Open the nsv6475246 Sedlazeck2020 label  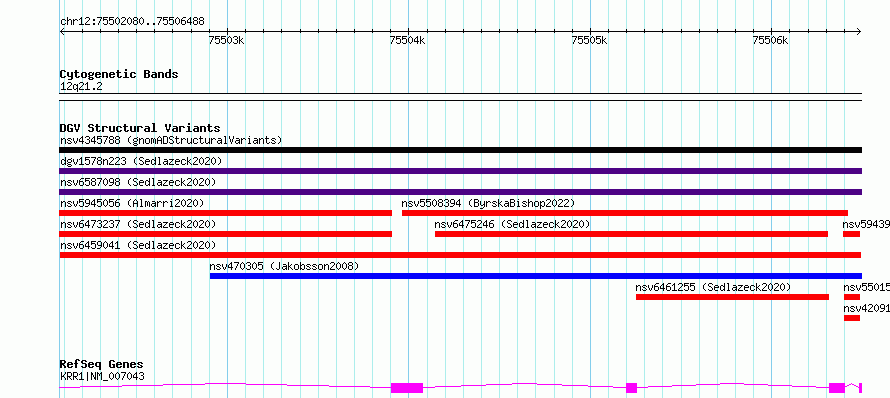click(512, 224)
